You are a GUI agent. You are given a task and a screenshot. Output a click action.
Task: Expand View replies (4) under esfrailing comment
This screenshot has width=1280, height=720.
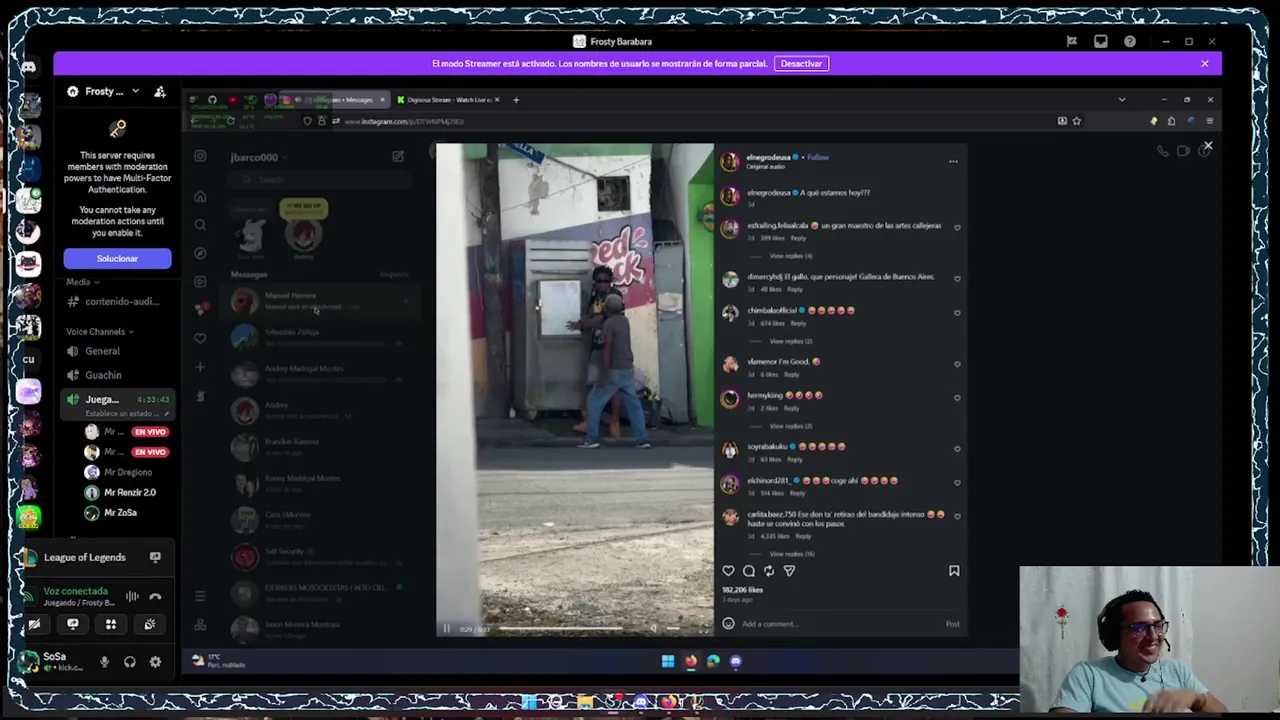[x=790, y=256]
